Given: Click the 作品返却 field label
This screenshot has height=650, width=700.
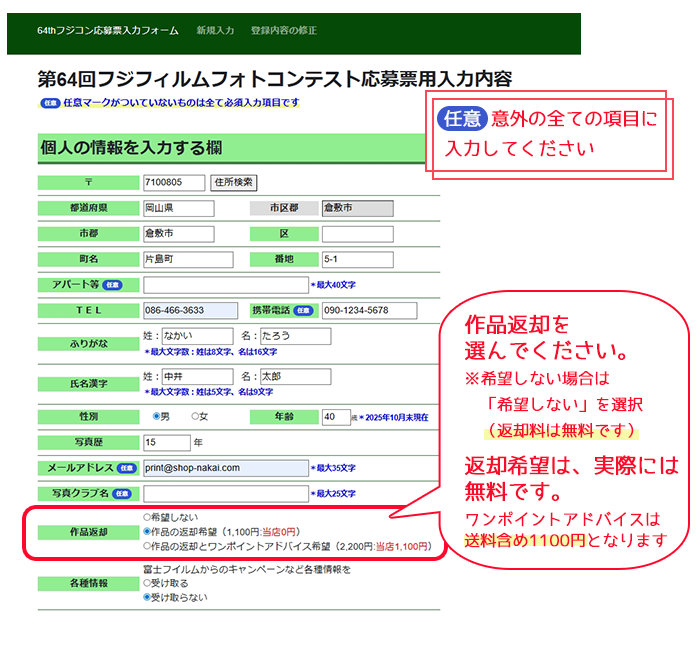Looking at the screenshot, I should [x=88, y=532].
